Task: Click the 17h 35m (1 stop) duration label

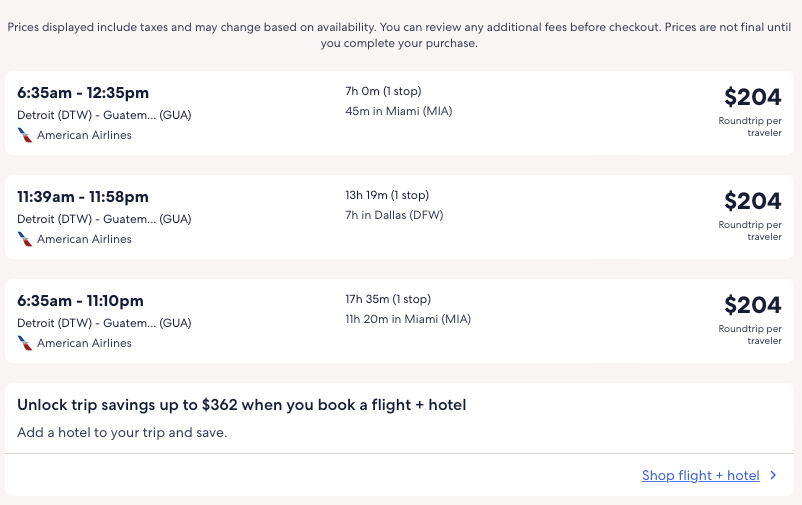Action: pos(388,299)
